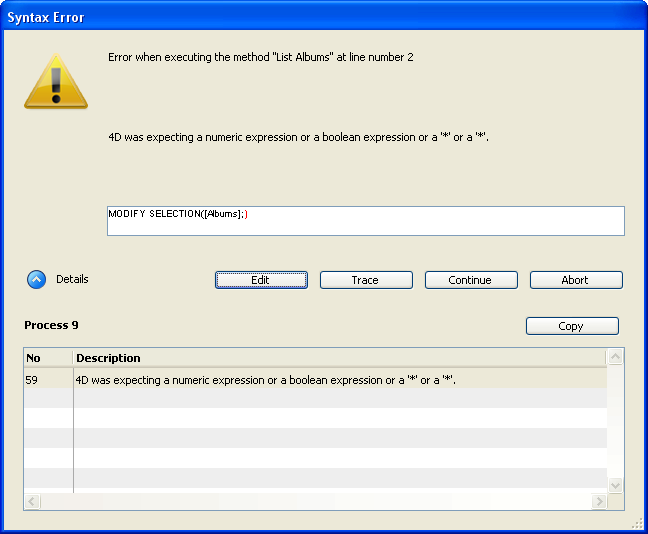Collapse the Details section with the blue chevron
Image resolution: width=648 pixels, height=534 pixels.
tap(37, 280)
